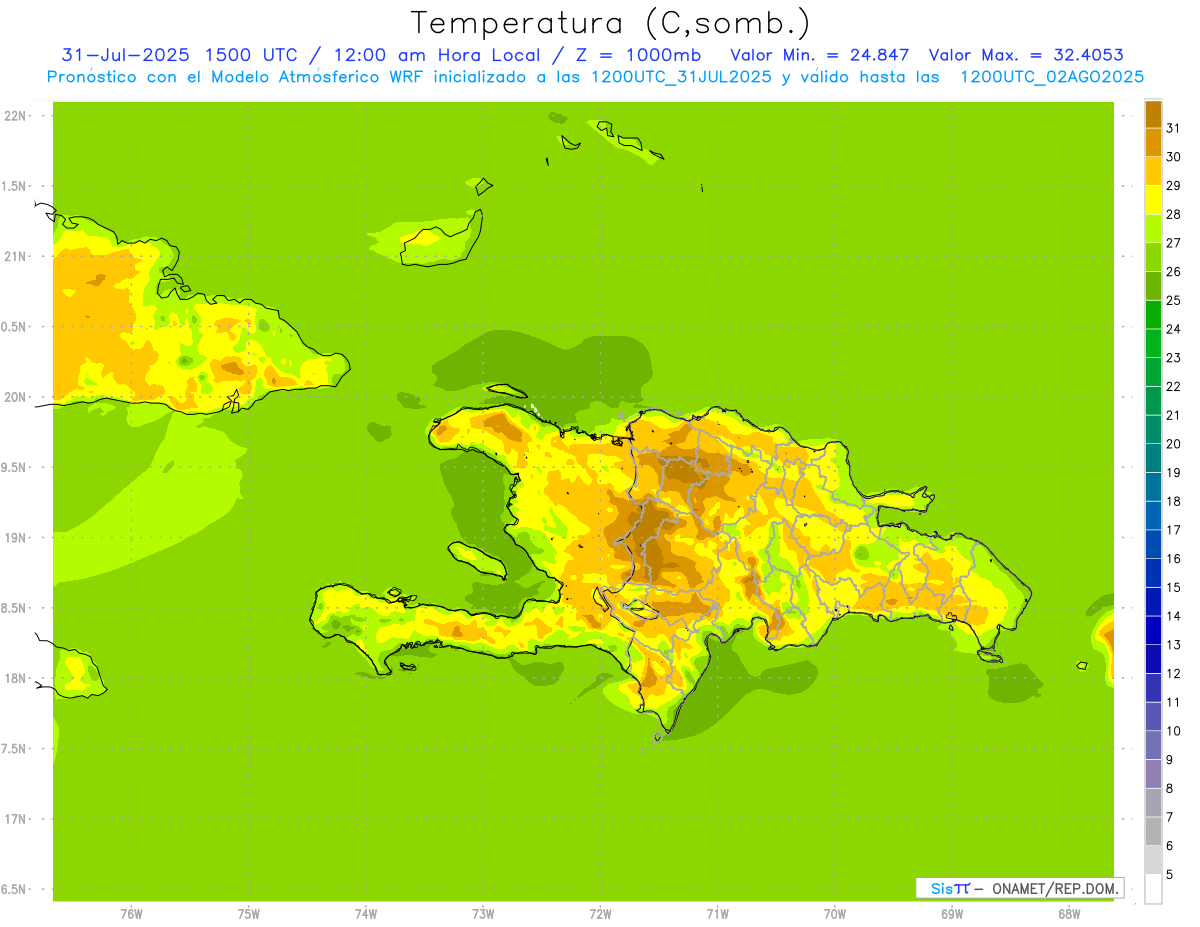Viewport: 1200px width, 927px height.
Task: Click the colorbar tick label "25"
Action: tap(1173, 300)
